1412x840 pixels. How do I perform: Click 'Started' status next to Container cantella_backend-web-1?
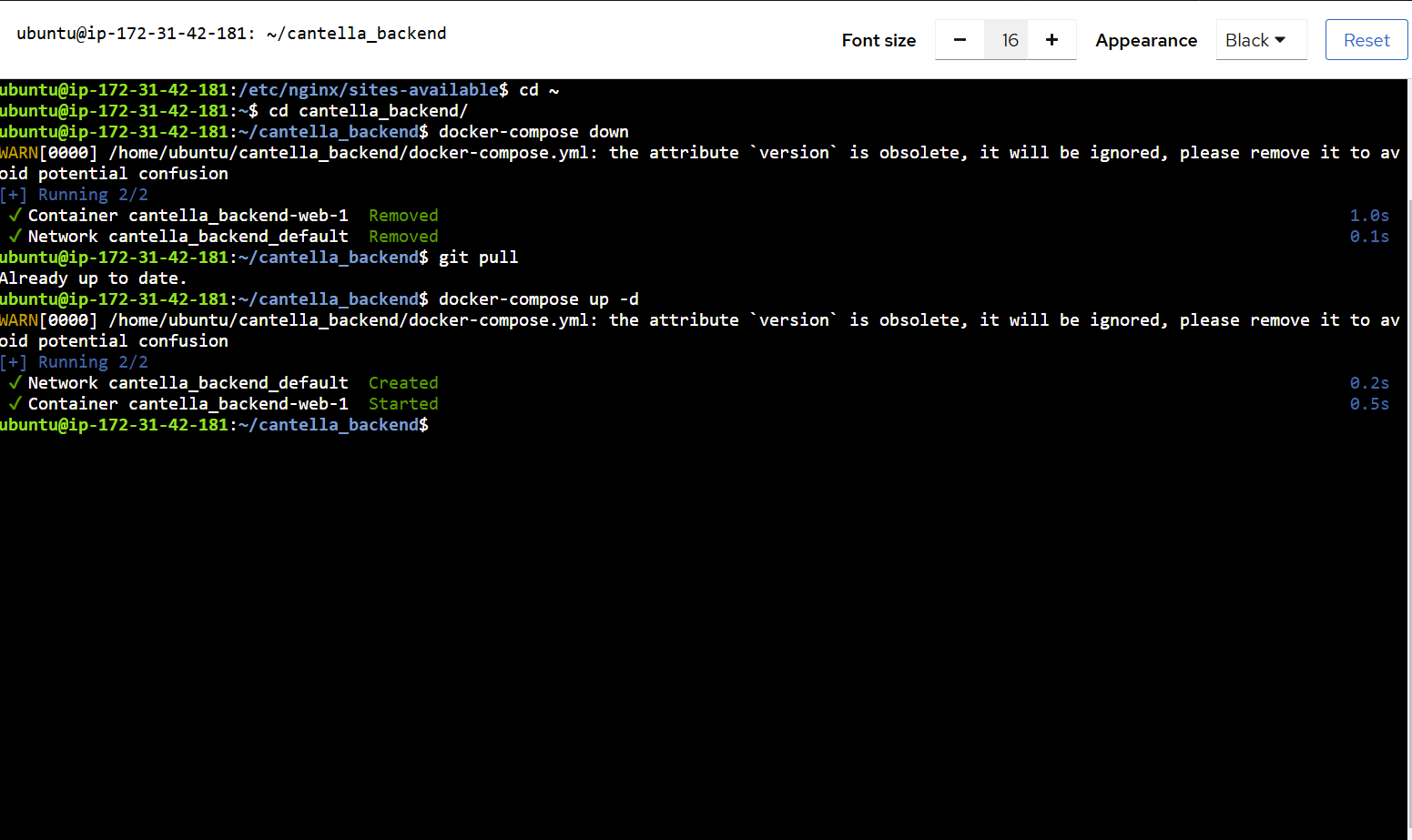point(403,404)
